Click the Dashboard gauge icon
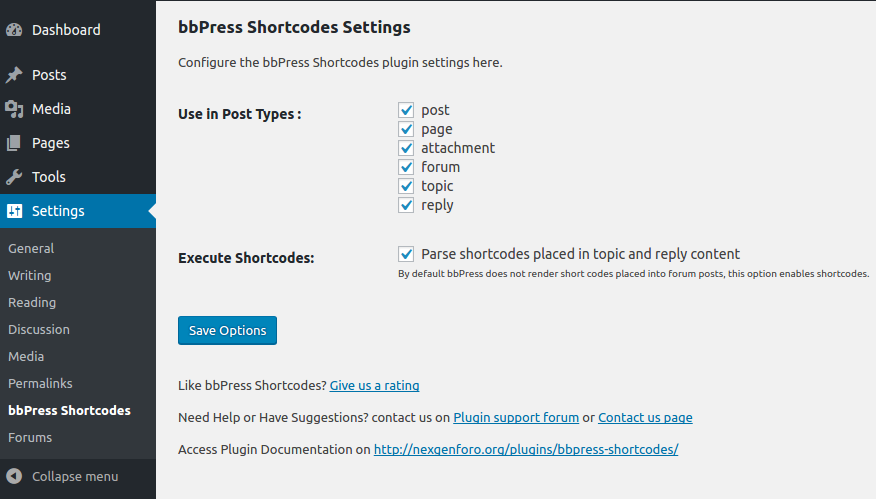Screen dimensions: 876x499 point(14,30)
